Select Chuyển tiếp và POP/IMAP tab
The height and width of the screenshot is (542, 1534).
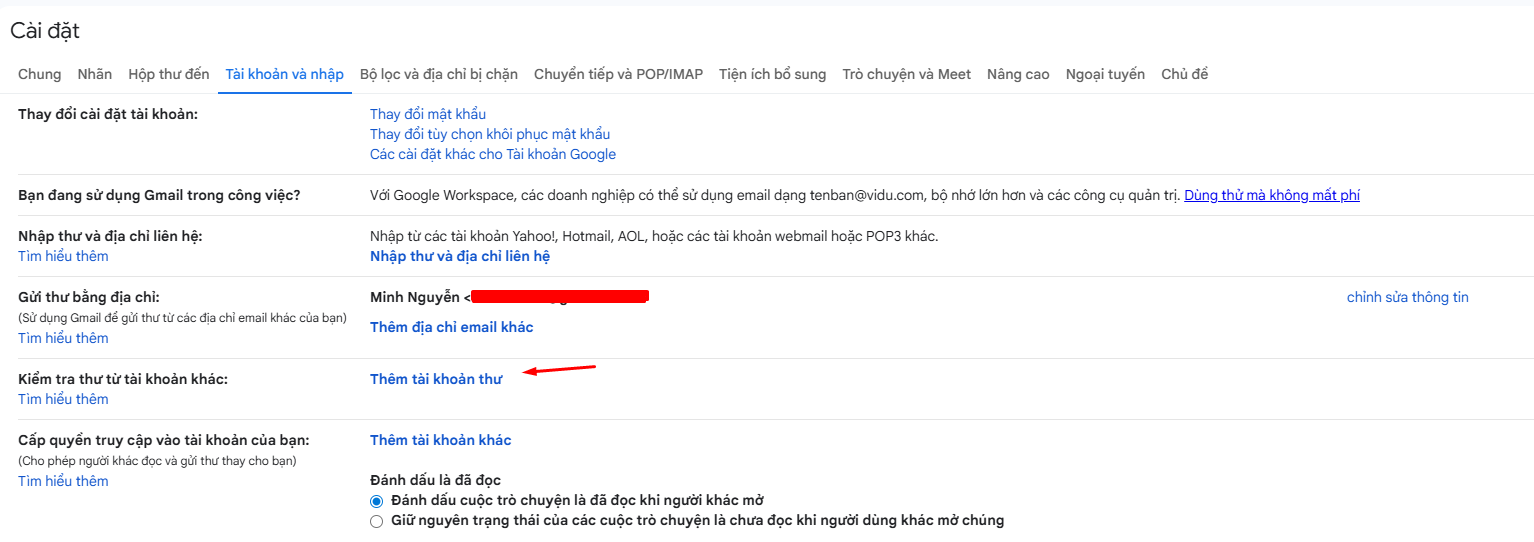click(x=618, y=74)
